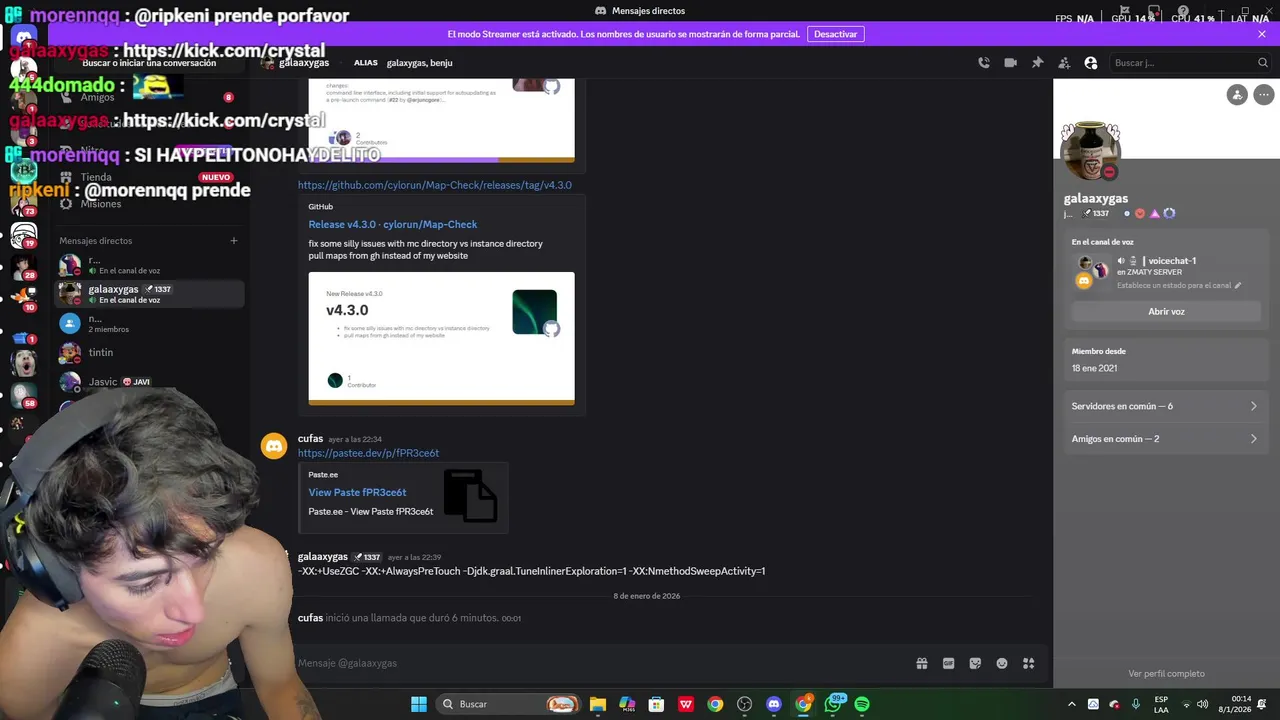This screenshot has height=720, width=1280.
Task: Show hidden system tray icons
Action: 1071,704
